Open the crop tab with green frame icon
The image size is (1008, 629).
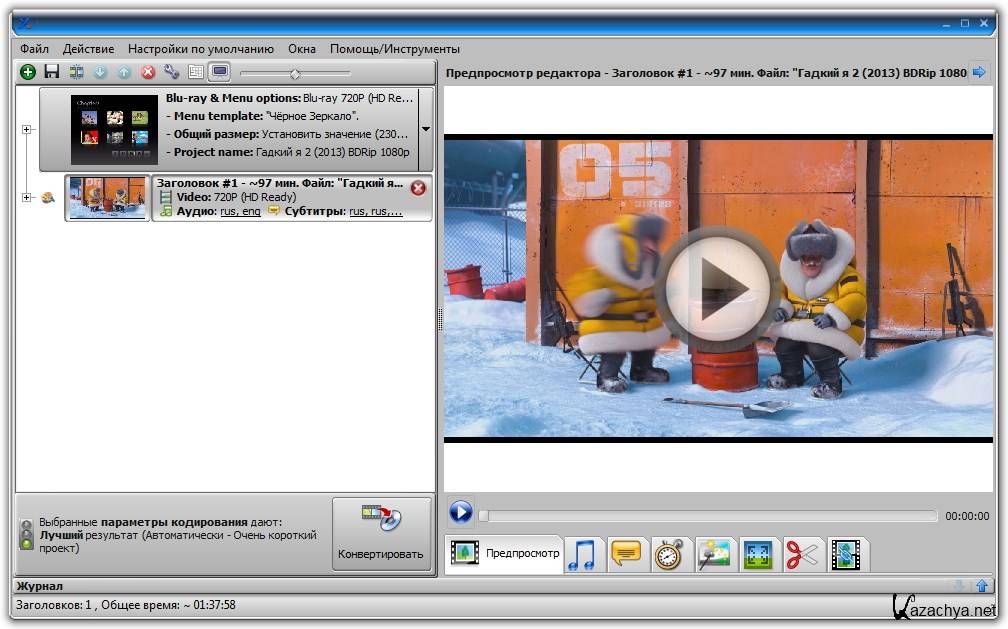pyautogui.click(x=756, y=554)
